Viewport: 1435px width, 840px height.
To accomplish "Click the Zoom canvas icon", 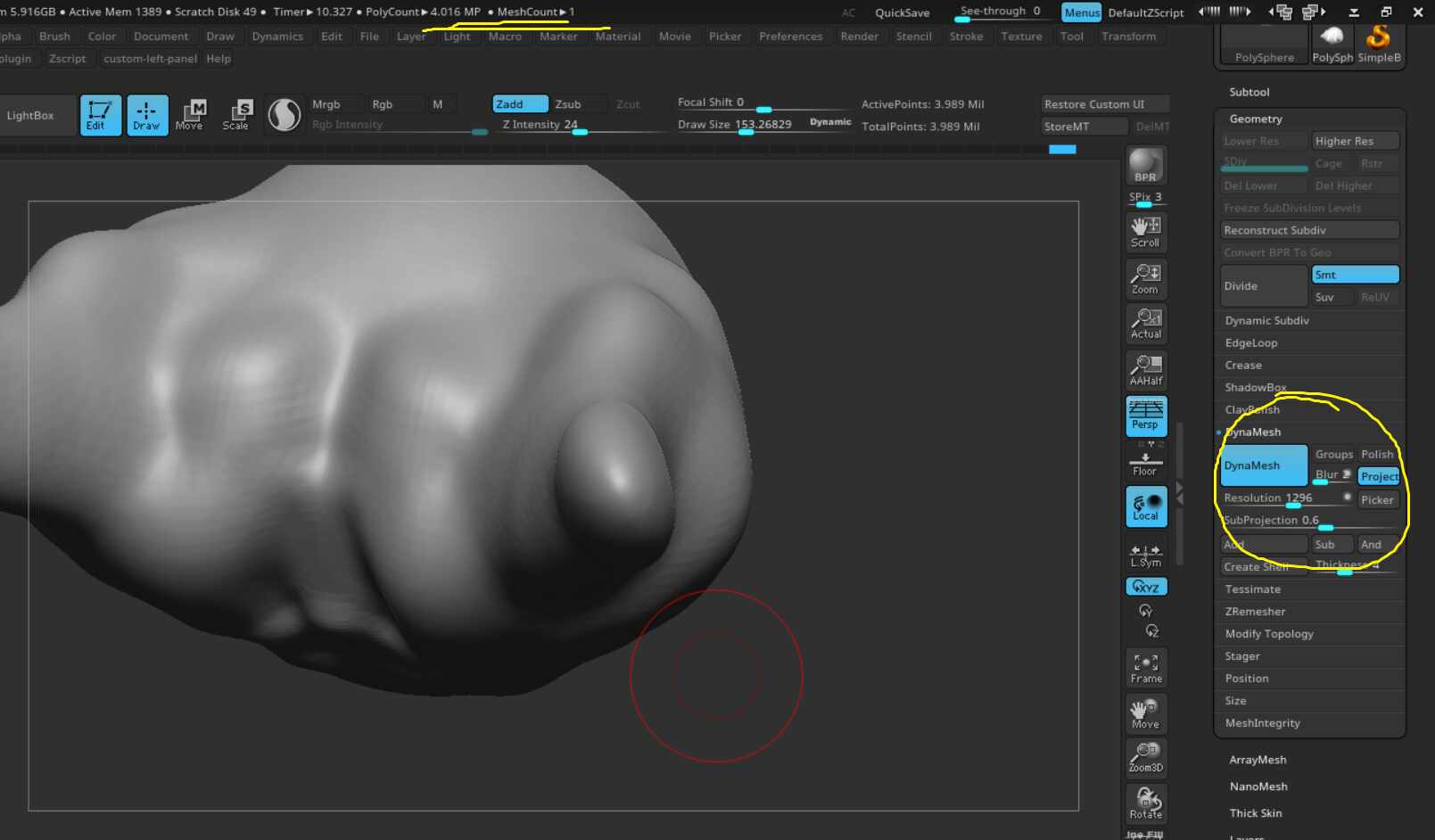I will click(x=1146, y=278).
